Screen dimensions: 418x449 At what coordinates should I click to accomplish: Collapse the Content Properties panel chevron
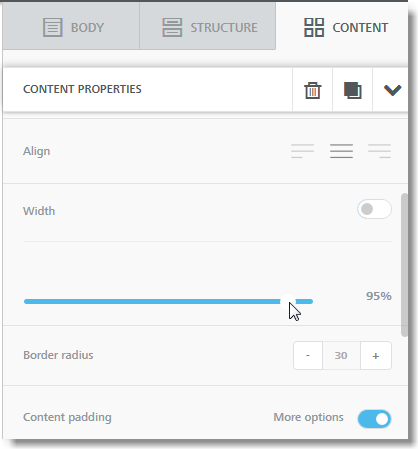[x=392, y=90]
